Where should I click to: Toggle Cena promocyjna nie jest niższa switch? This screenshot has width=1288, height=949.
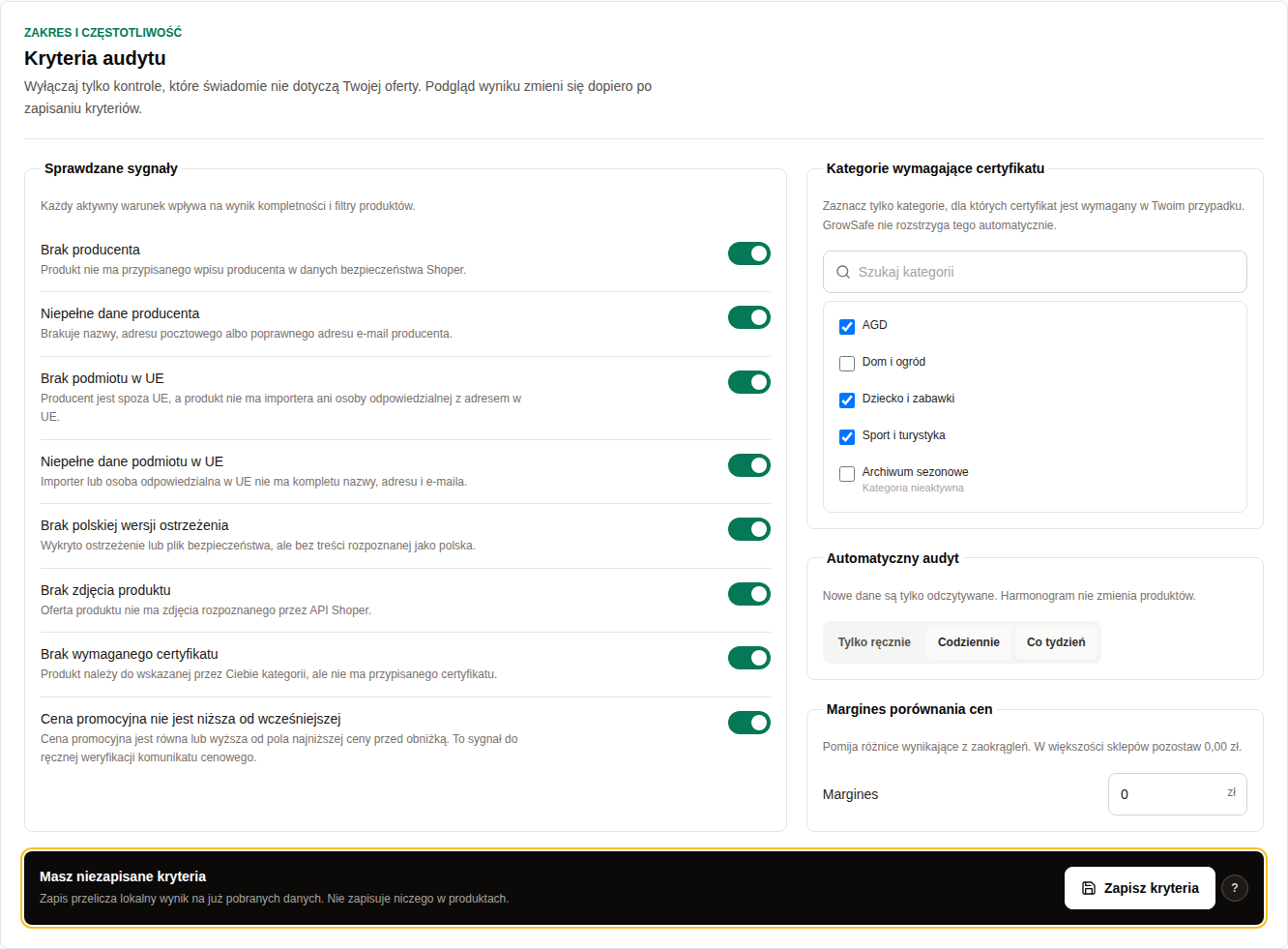[x=749, y=723]
